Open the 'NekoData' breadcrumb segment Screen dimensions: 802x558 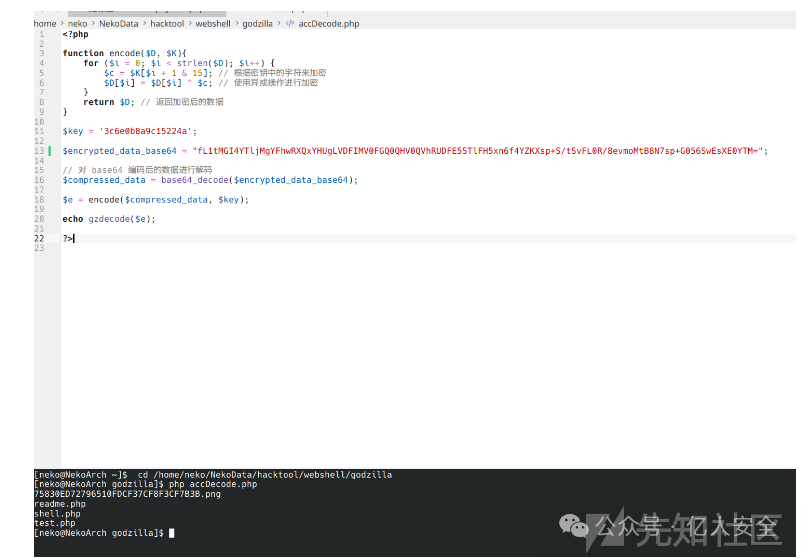(x=119, y=24)
